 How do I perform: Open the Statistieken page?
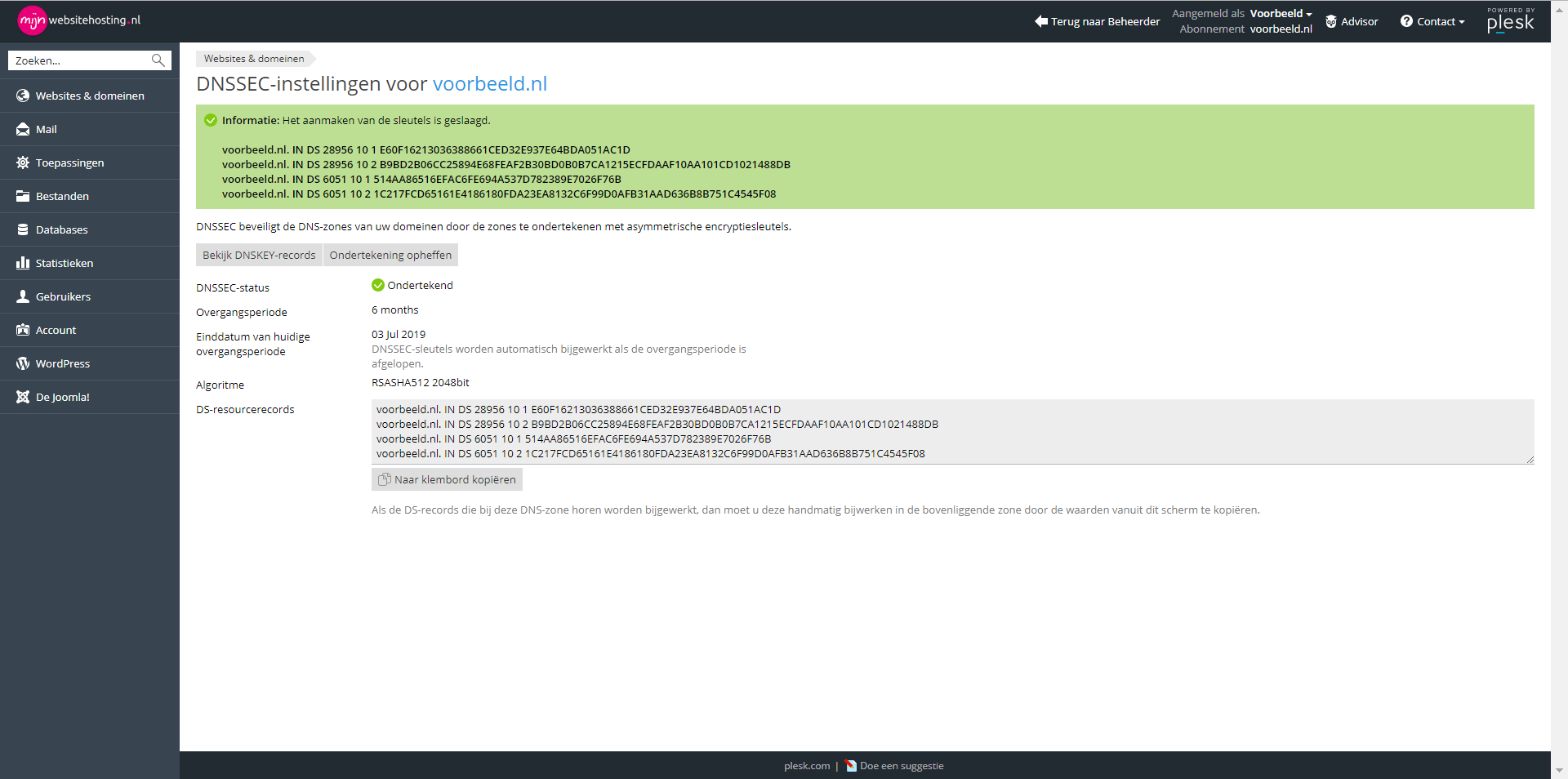[90, 263]
